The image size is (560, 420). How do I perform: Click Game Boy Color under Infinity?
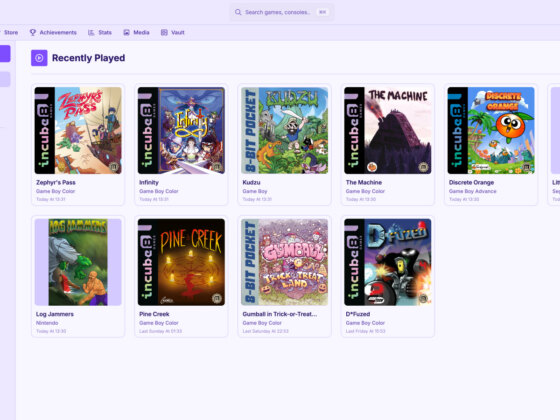(x=159, y=191)
